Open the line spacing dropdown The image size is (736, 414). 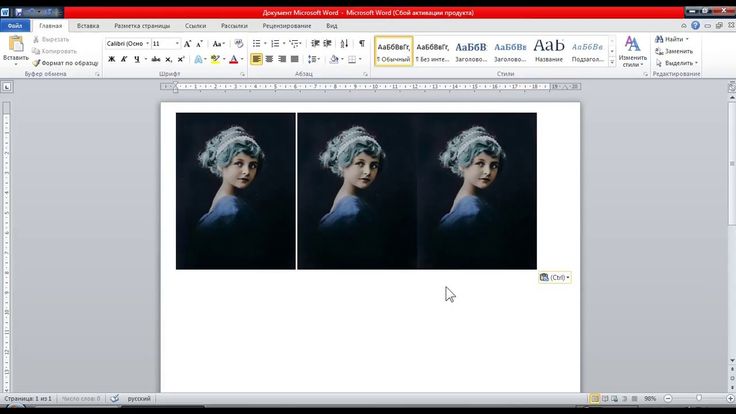[x=314, y=59]
